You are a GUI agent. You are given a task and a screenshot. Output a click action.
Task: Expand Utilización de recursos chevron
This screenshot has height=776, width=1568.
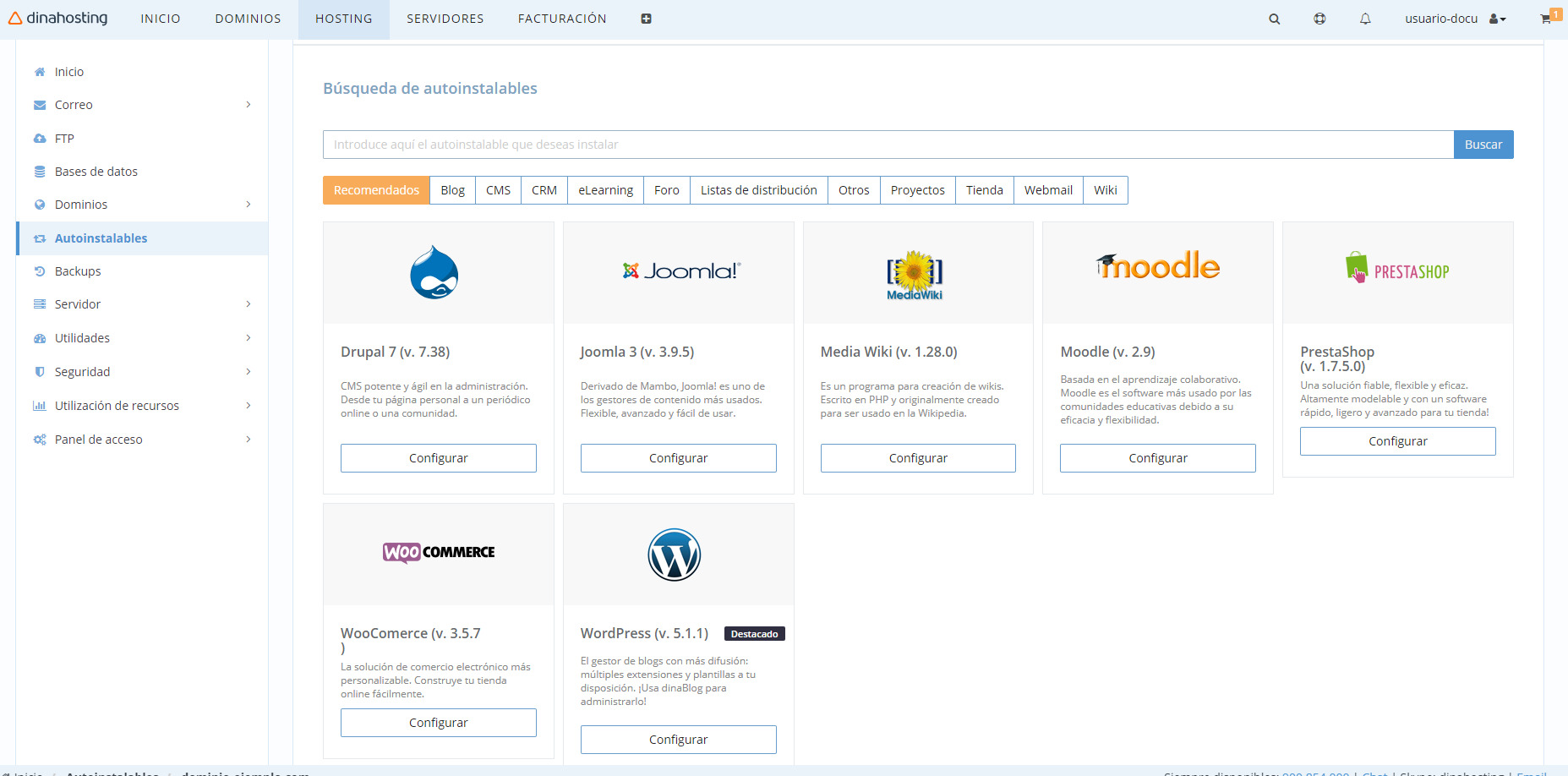click(249, 406)
